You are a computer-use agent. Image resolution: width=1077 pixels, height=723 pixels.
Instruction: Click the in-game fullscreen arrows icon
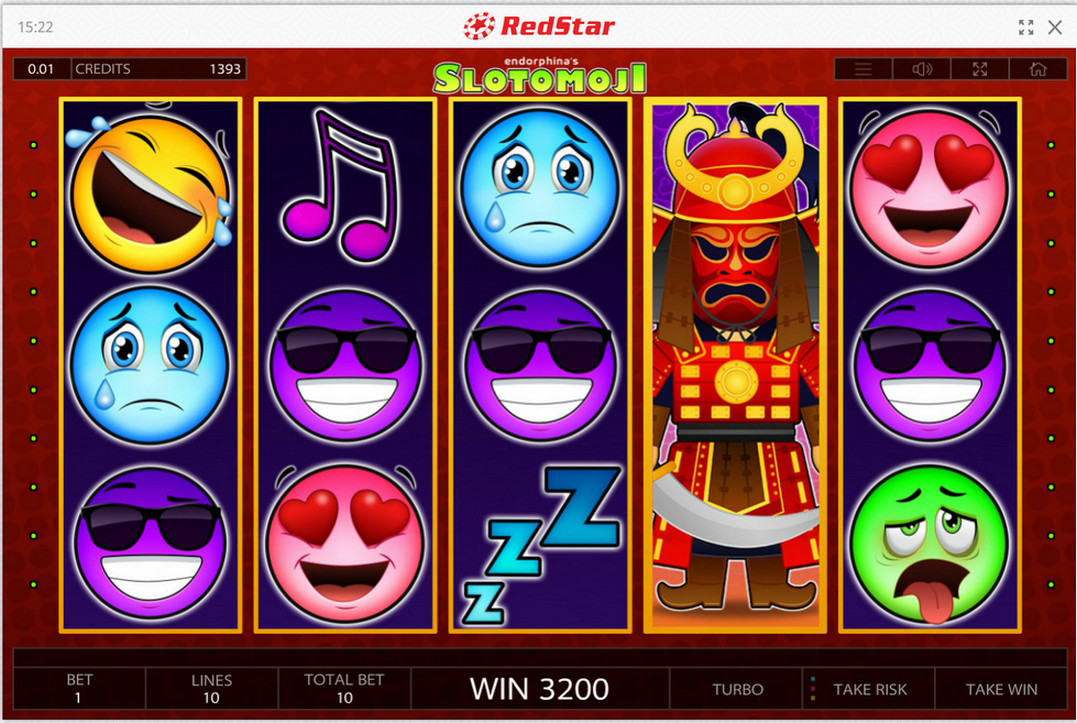click(x=980, y=69)
